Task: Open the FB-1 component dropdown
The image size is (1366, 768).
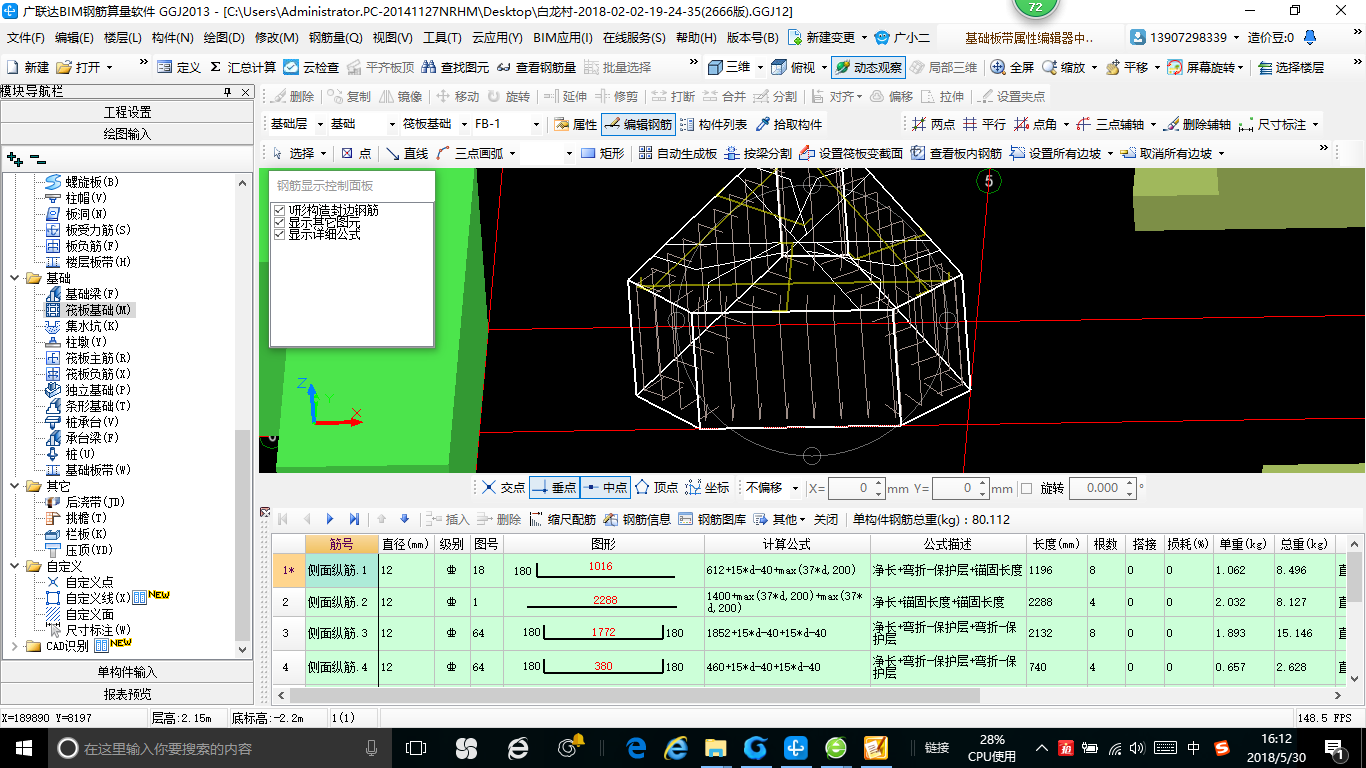Action: tap(536, 125)
